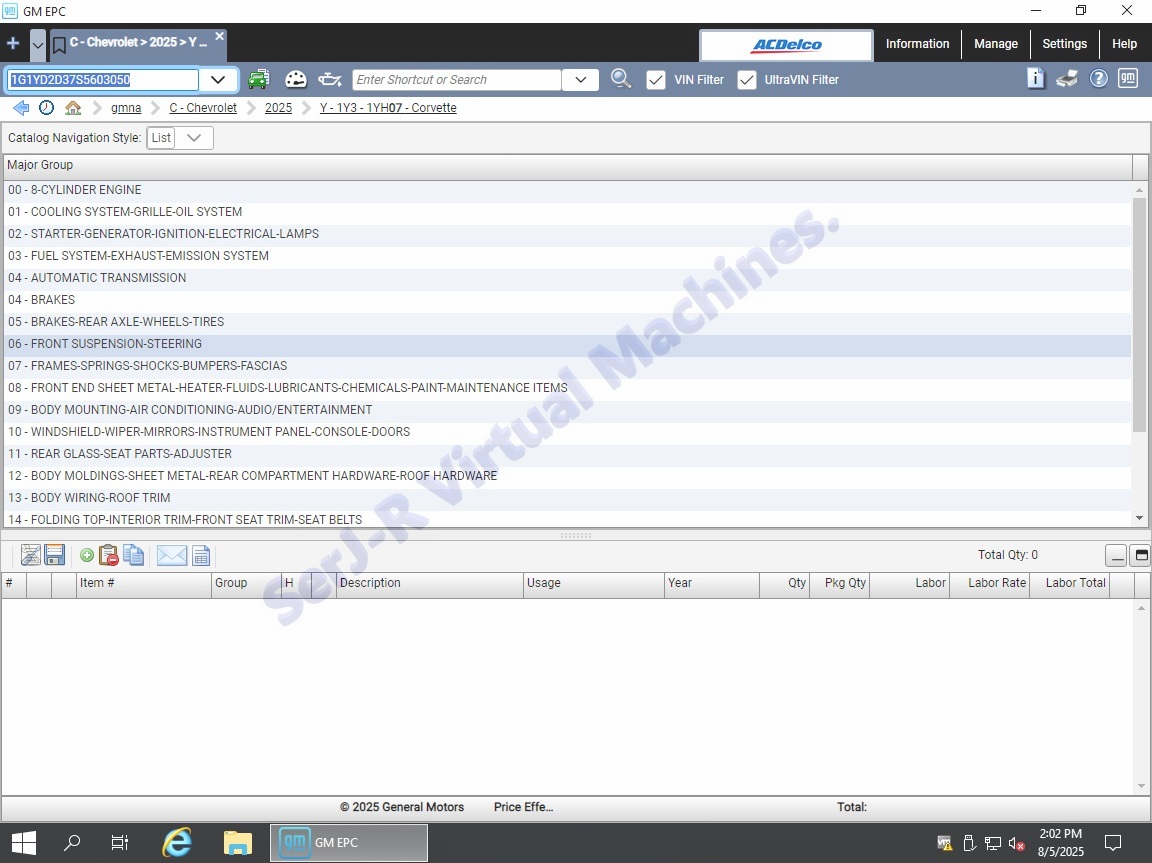
Task: Click the Description column header
Action: [x=429, y=583]
